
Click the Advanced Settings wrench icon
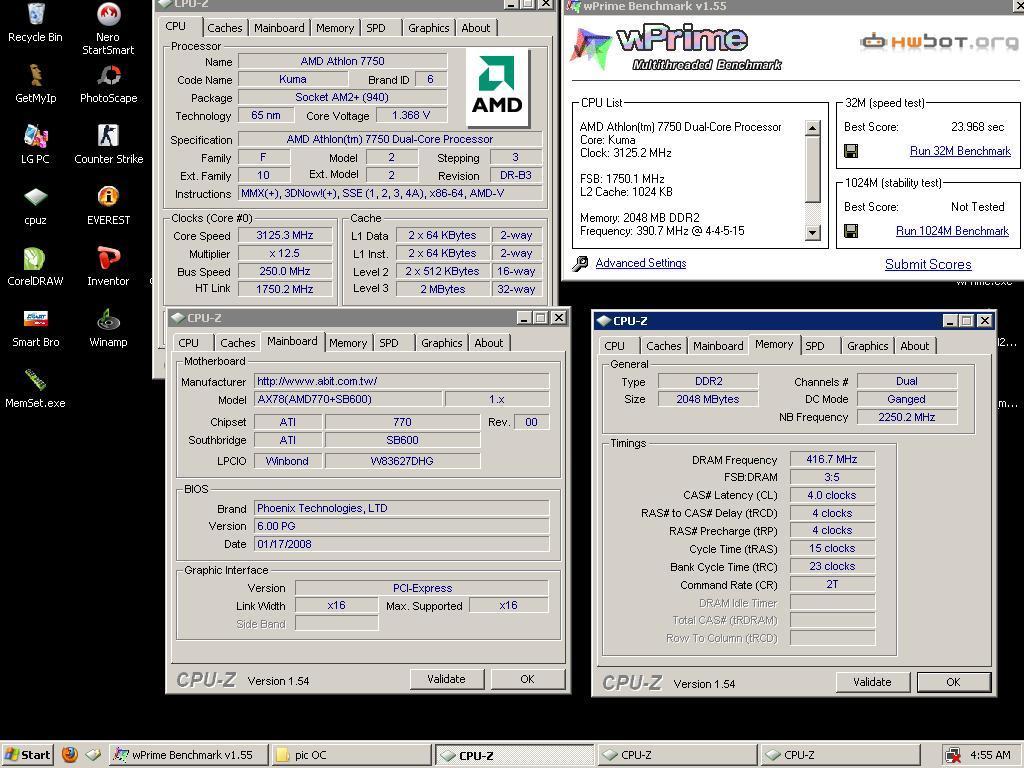tap(580, 263)
